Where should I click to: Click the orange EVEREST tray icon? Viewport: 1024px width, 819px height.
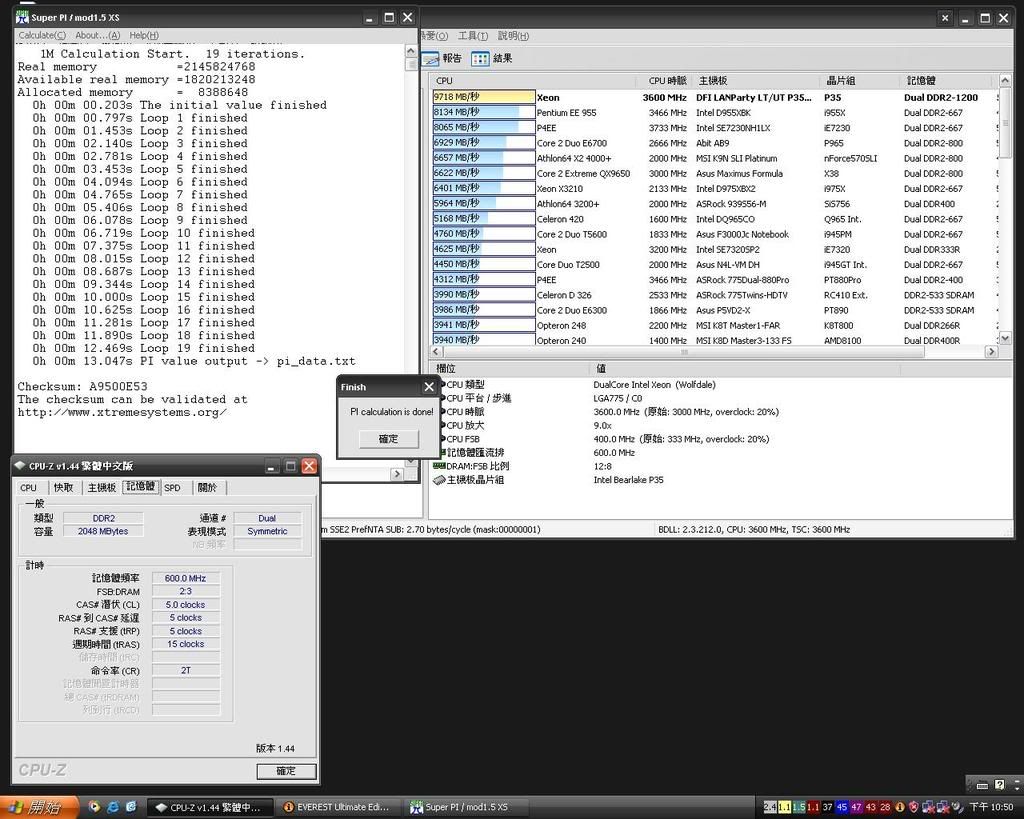(899, 807)
